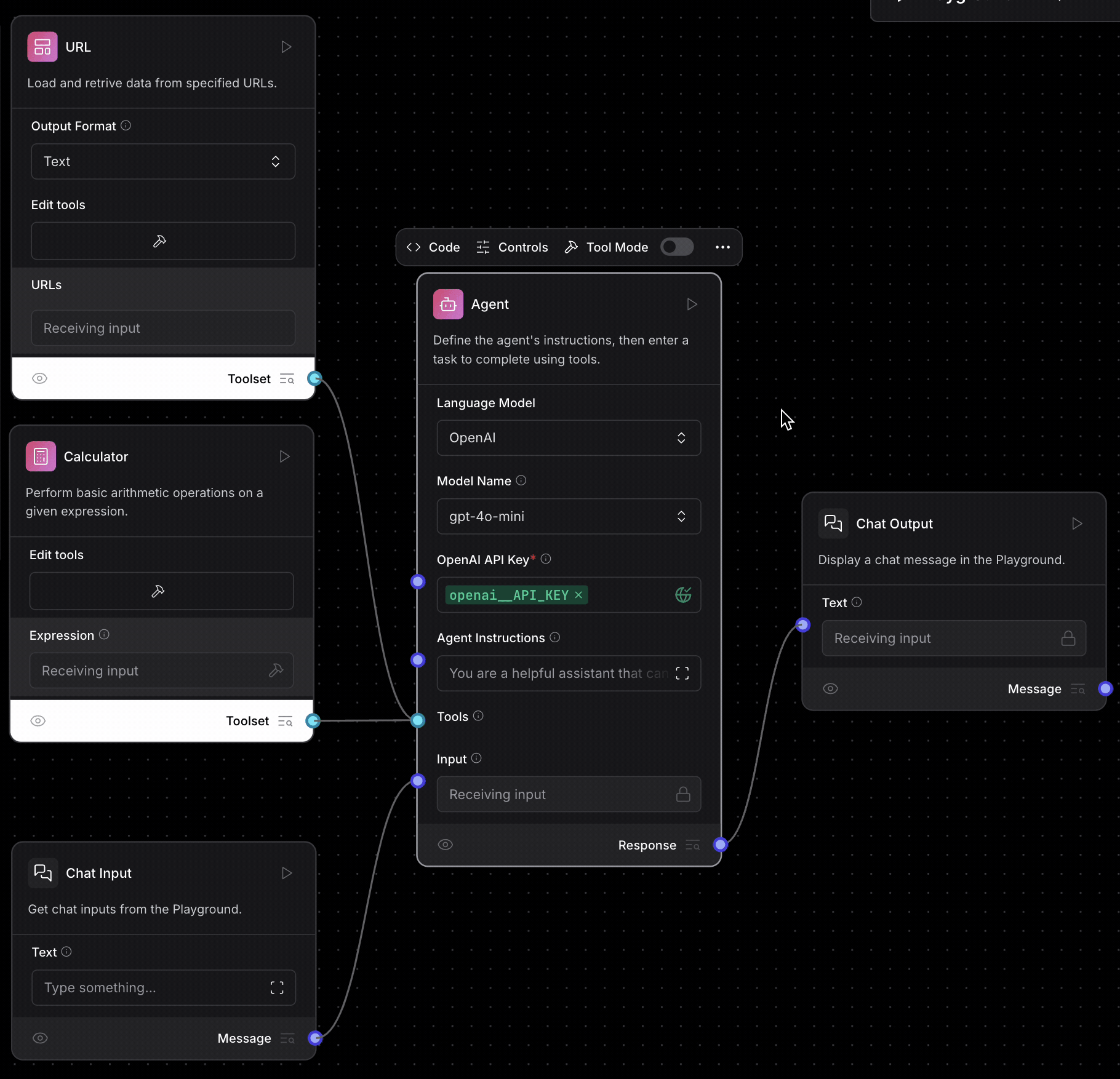Viewport: 1120px width, 1079px height.
Task: Run the Calculator component play button
Action: click(x=284, y=456)
